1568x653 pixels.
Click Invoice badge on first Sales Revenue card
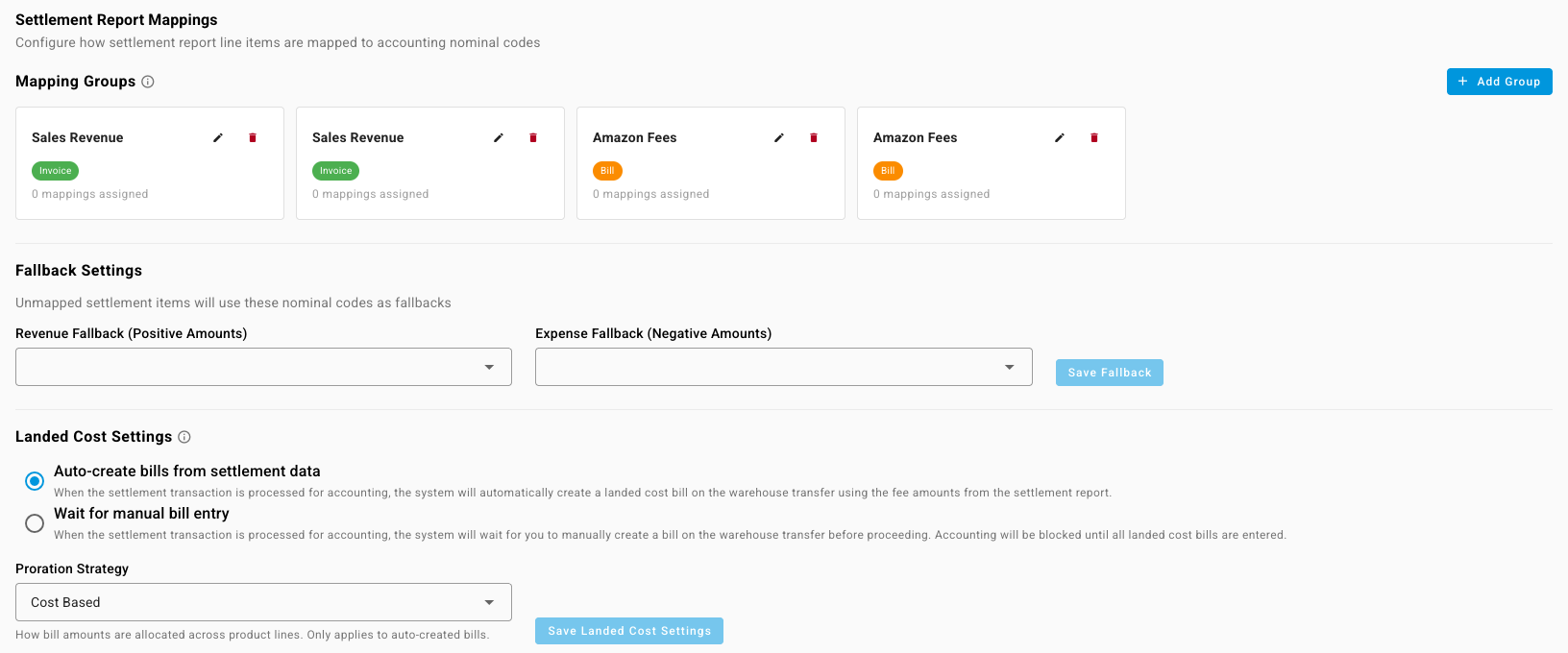click(x=55, y=171)
